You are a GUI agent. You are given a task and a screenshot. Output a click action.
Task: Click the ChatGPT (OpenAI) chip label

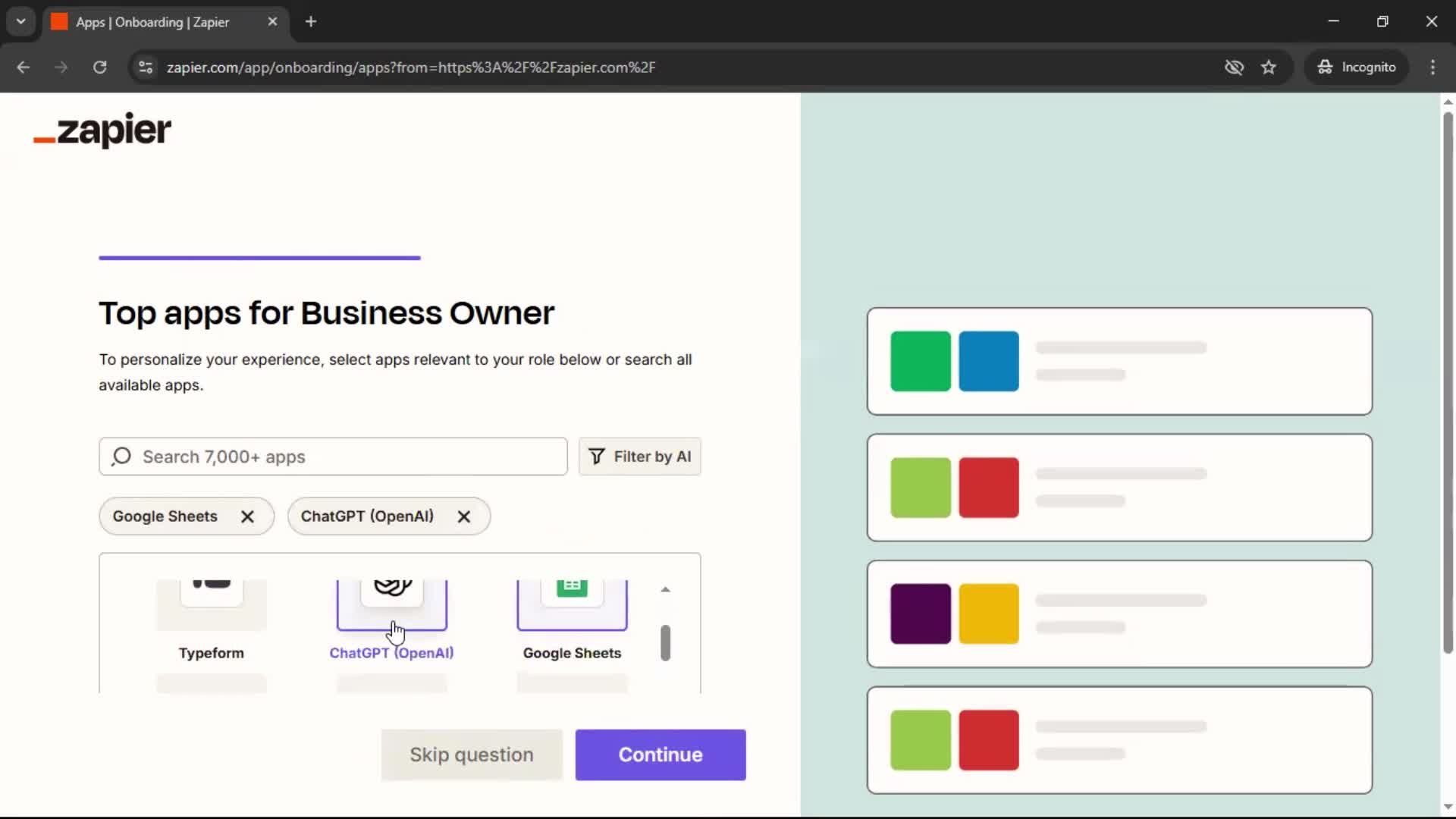[367, 516]
